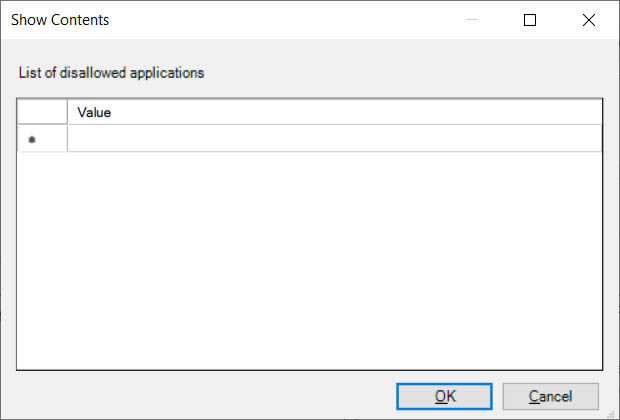The width and height of the screenshot is (620, 420).
Task: Click right end of the Value header
Action: tap(590, 113)
